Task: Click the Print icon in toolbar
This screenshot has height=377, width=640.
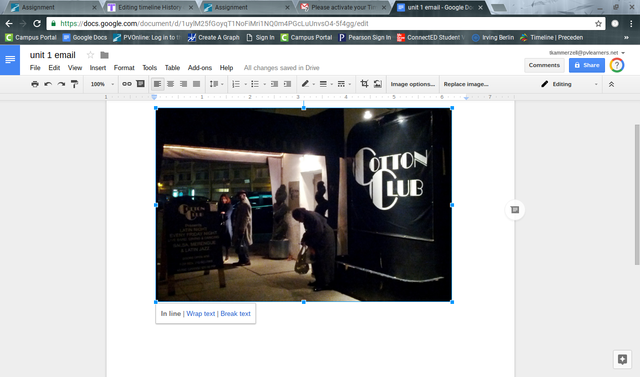Action: point(35,84)
